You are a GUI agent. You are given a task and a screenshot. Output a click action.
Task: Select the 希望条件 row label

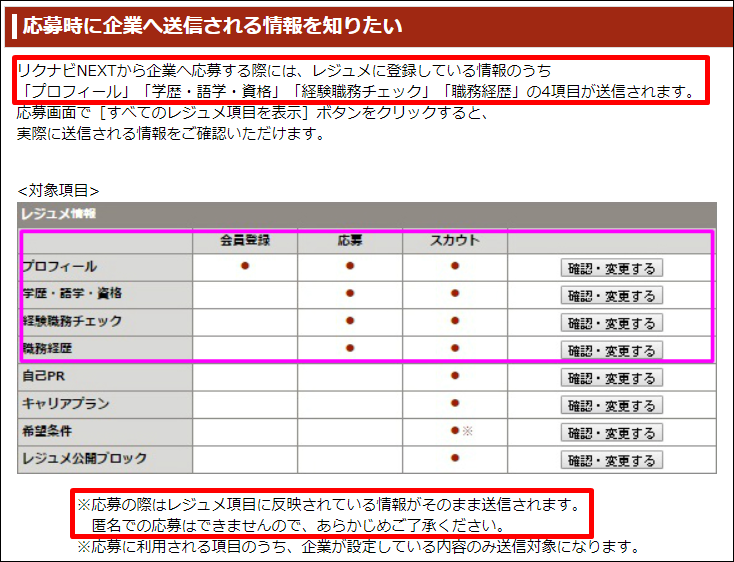pos(48,431)
